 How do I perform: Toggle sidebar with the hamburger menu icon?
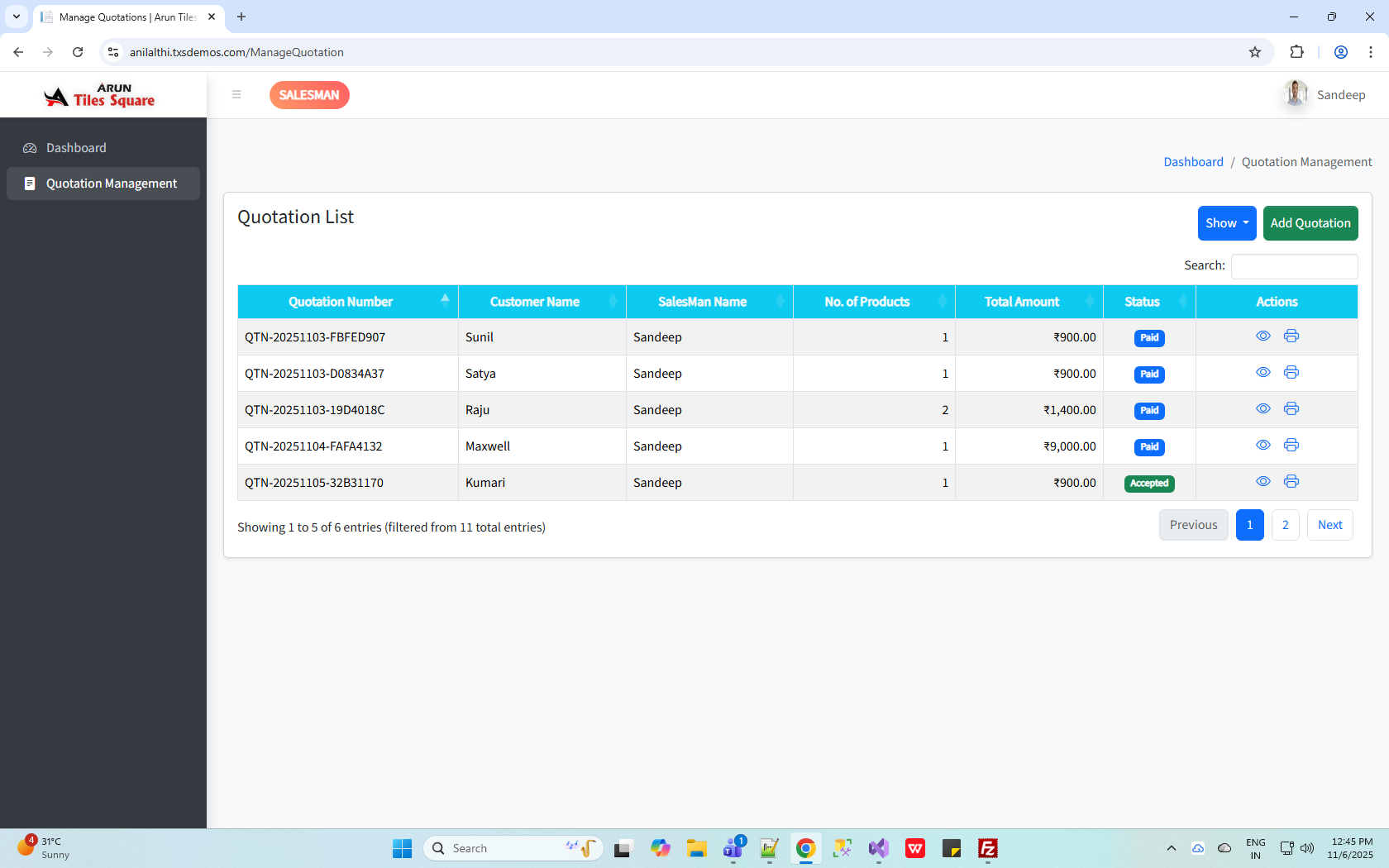236,94
